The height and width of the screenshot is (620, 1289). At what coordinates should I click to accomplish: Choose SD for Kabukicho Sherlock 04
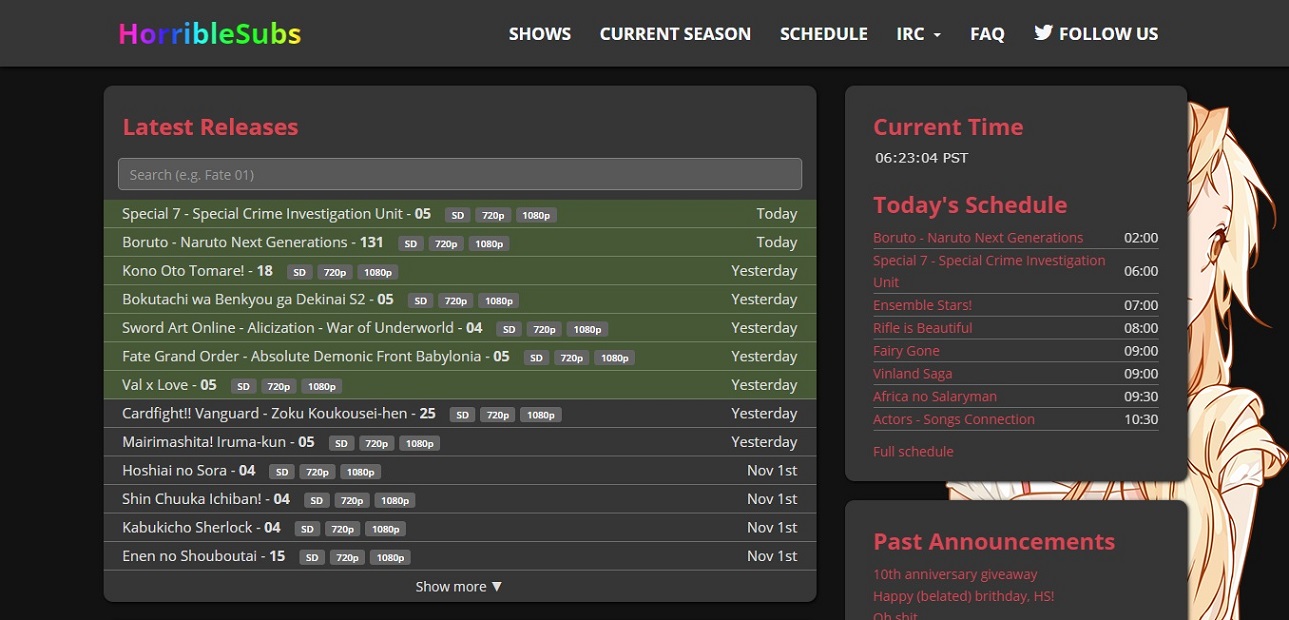click(x=307, y=529)
